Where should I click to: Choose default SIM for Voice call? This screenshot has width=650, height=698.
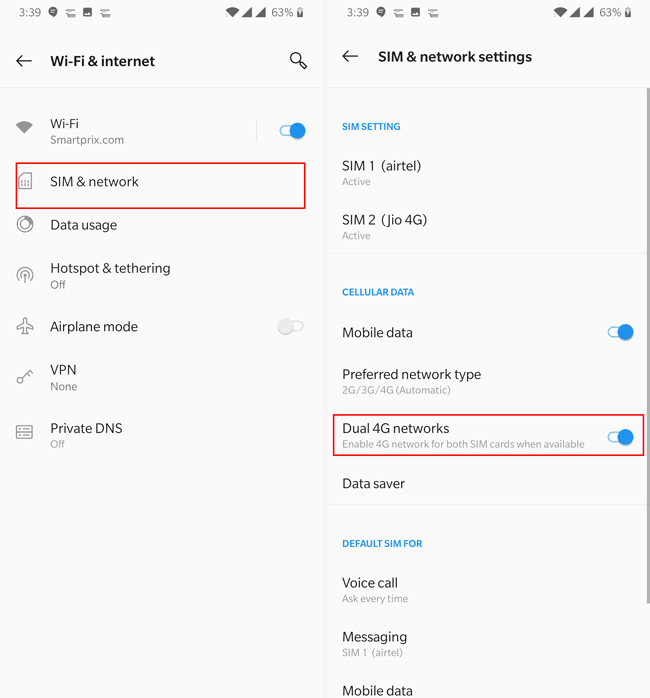pyautogui.click(x=488, y=590)
